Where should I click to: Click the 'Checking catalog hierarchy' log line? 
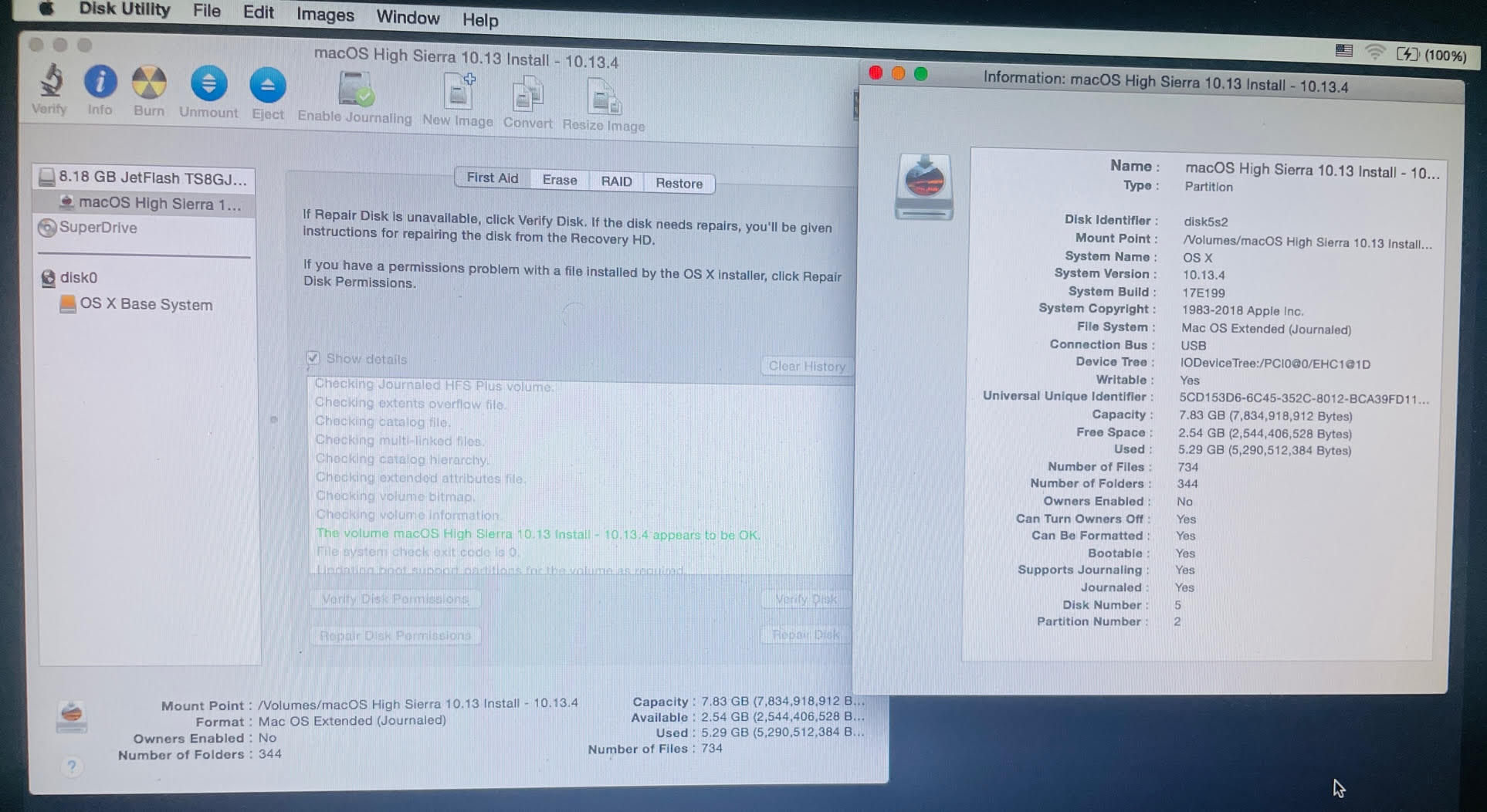[x=401, y=459]
